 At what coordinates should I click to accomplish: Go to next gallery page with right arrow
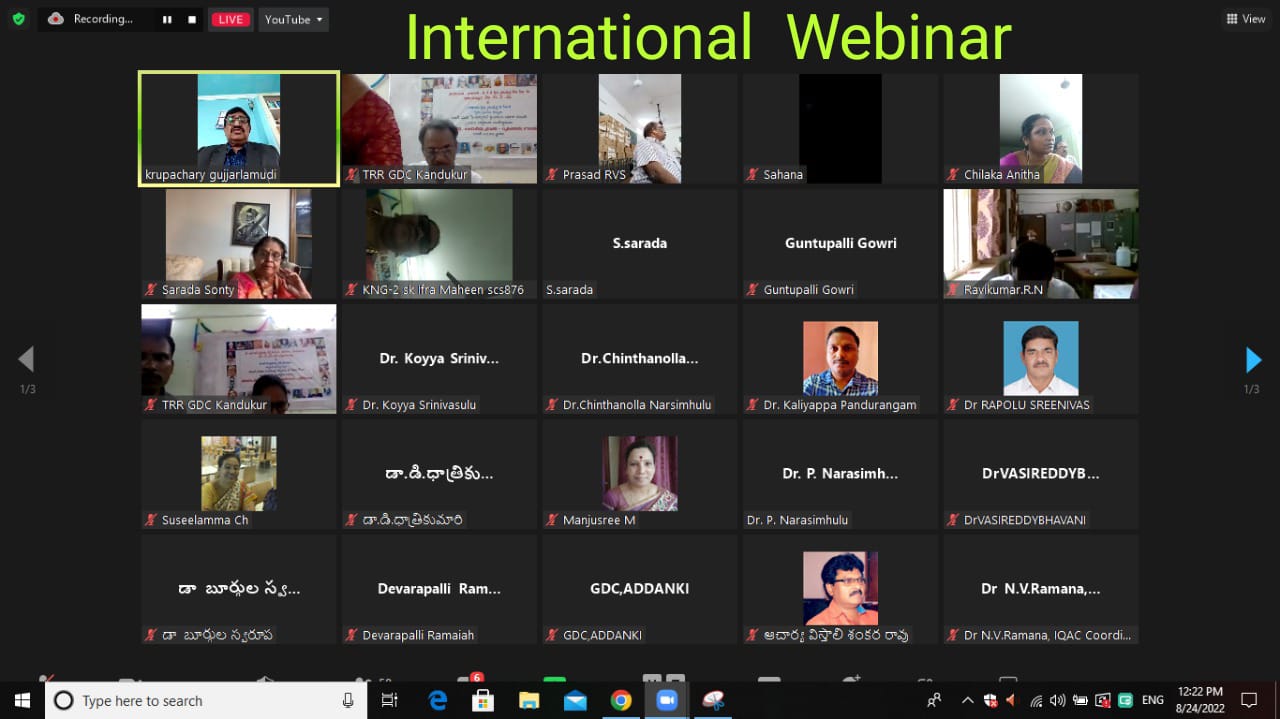coord(1253,360)
